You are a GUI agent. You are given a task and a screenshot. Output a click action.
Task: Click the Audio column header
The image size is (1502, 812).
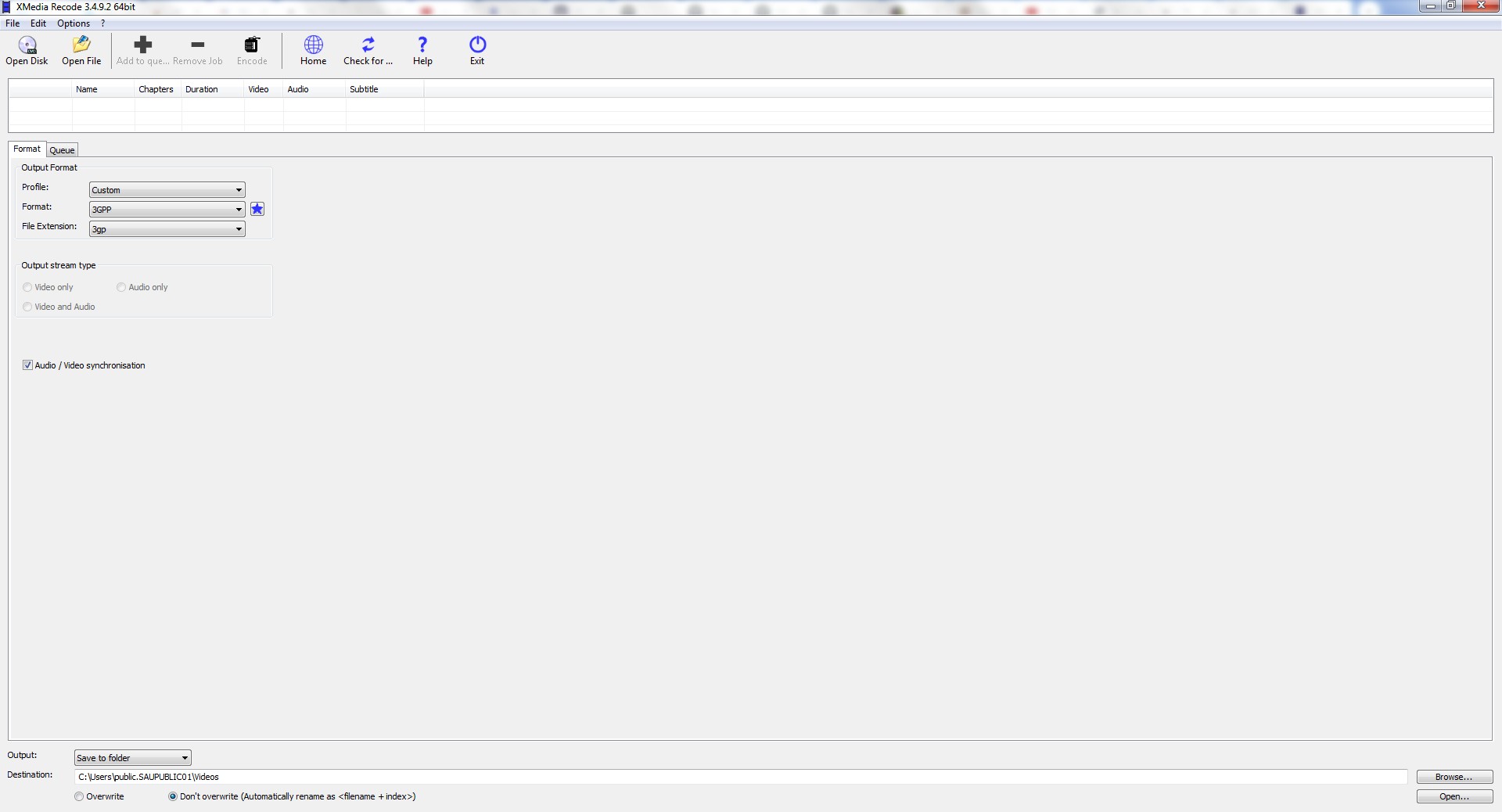point(314,89)
